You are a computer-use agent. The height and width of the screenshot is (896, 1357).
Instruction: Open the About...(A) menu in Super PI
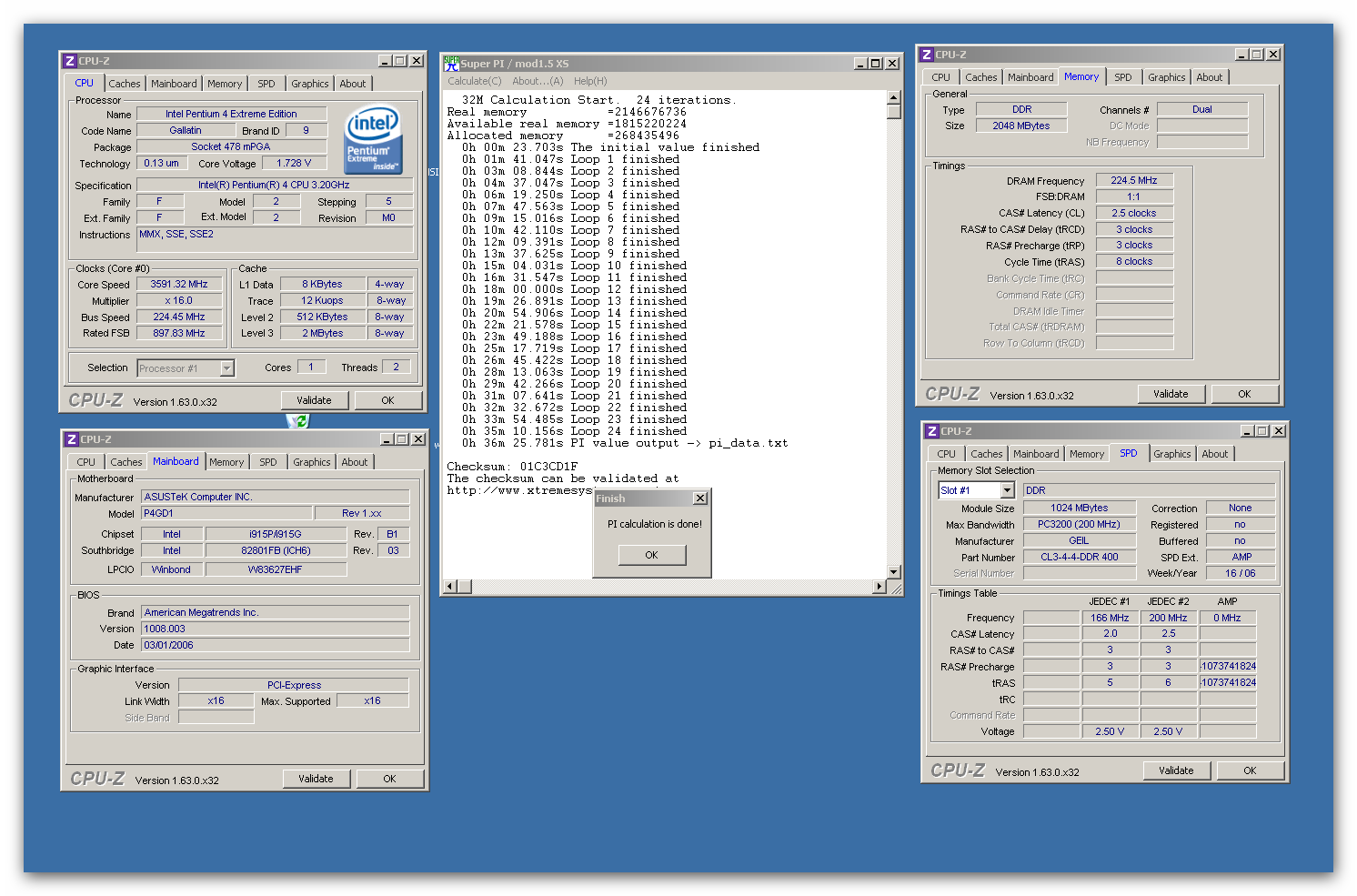click(538, 81)
